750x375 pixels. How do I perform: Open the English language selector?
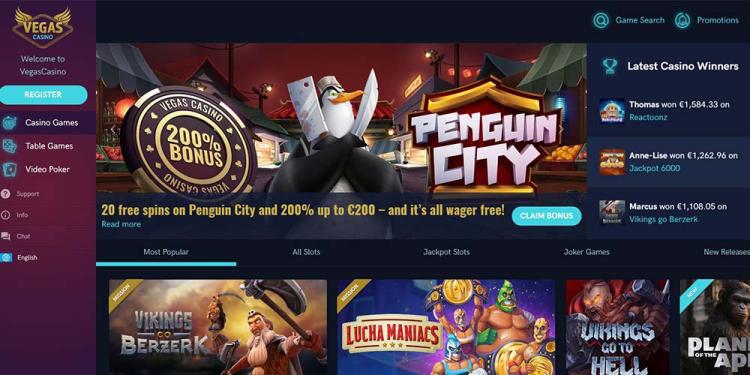coord(19,257)
